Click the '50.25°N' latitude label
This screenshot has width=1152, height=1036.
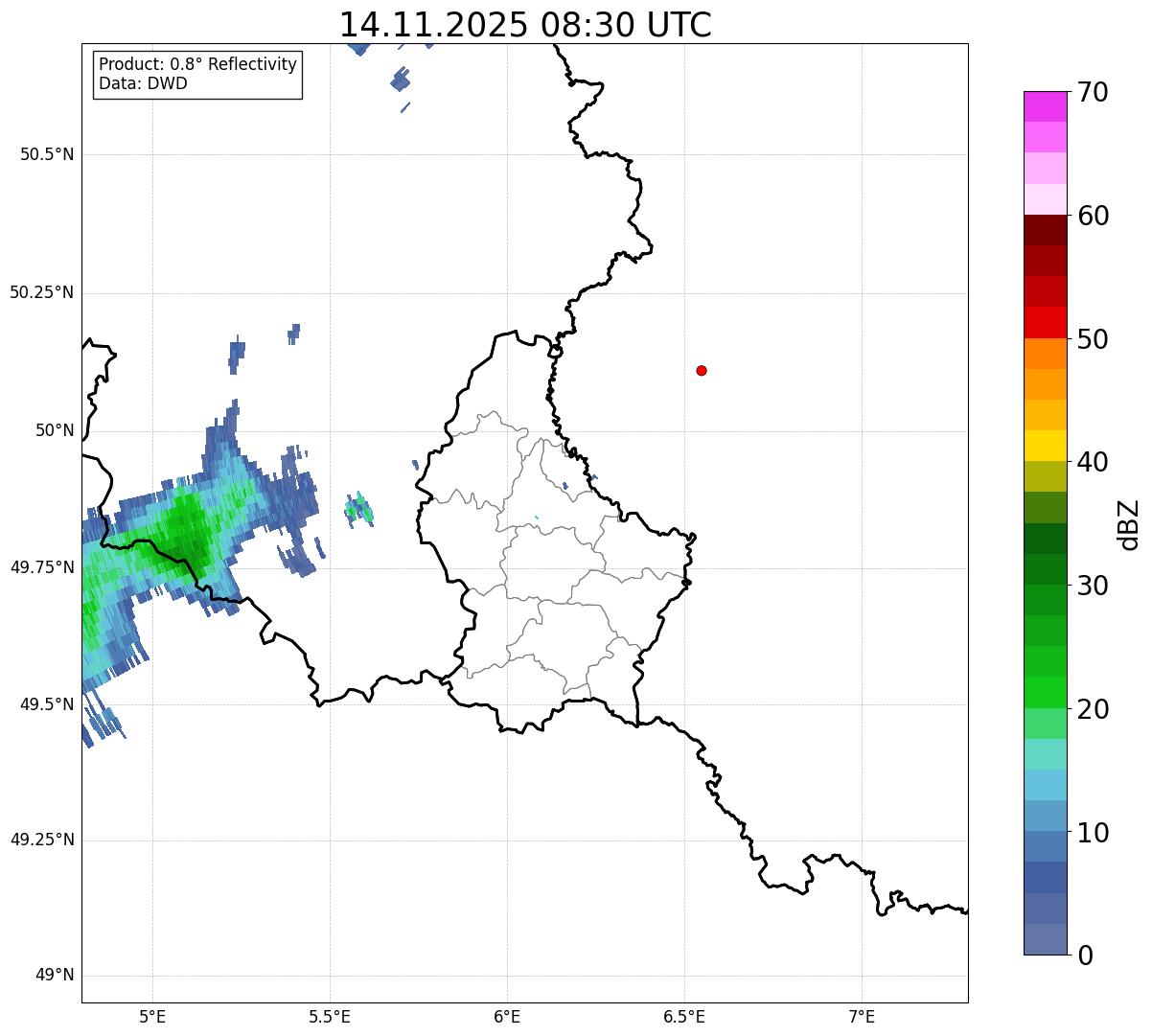tap(42, 292)
